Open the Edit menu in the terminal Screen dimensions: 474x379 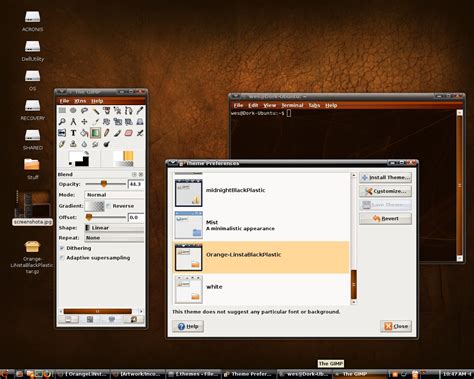pyautogui.click(x=253, y=105)
